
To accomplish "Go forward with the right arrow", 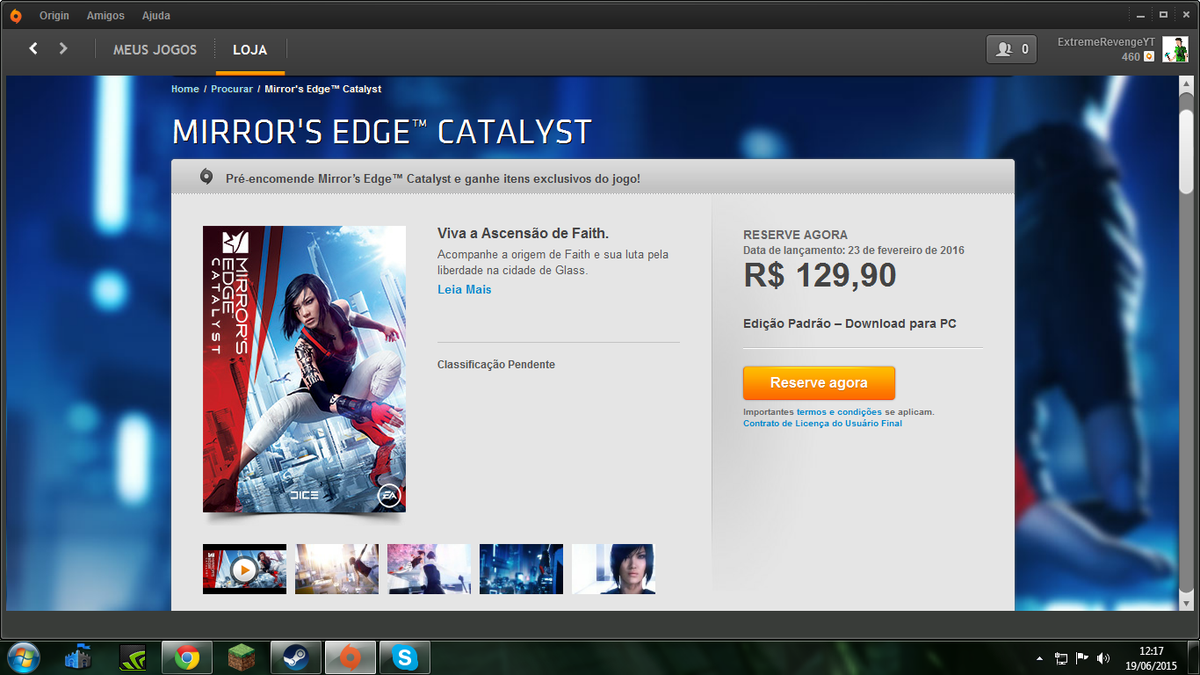I will (x=63, y=48).
